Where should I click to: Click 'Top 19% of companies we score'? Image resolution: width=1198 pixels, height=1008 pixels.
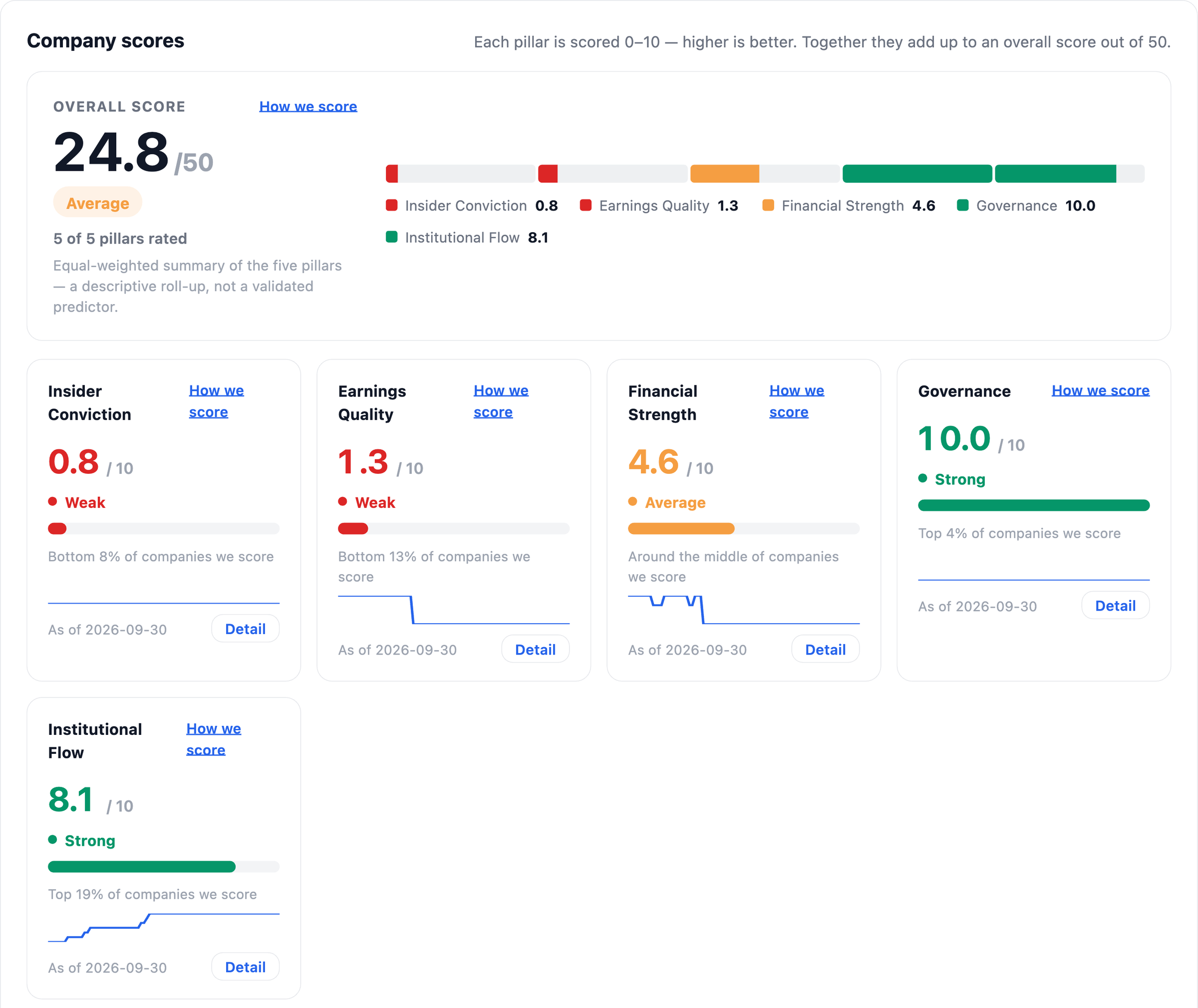pyautogui.click(x=153, y=894)
